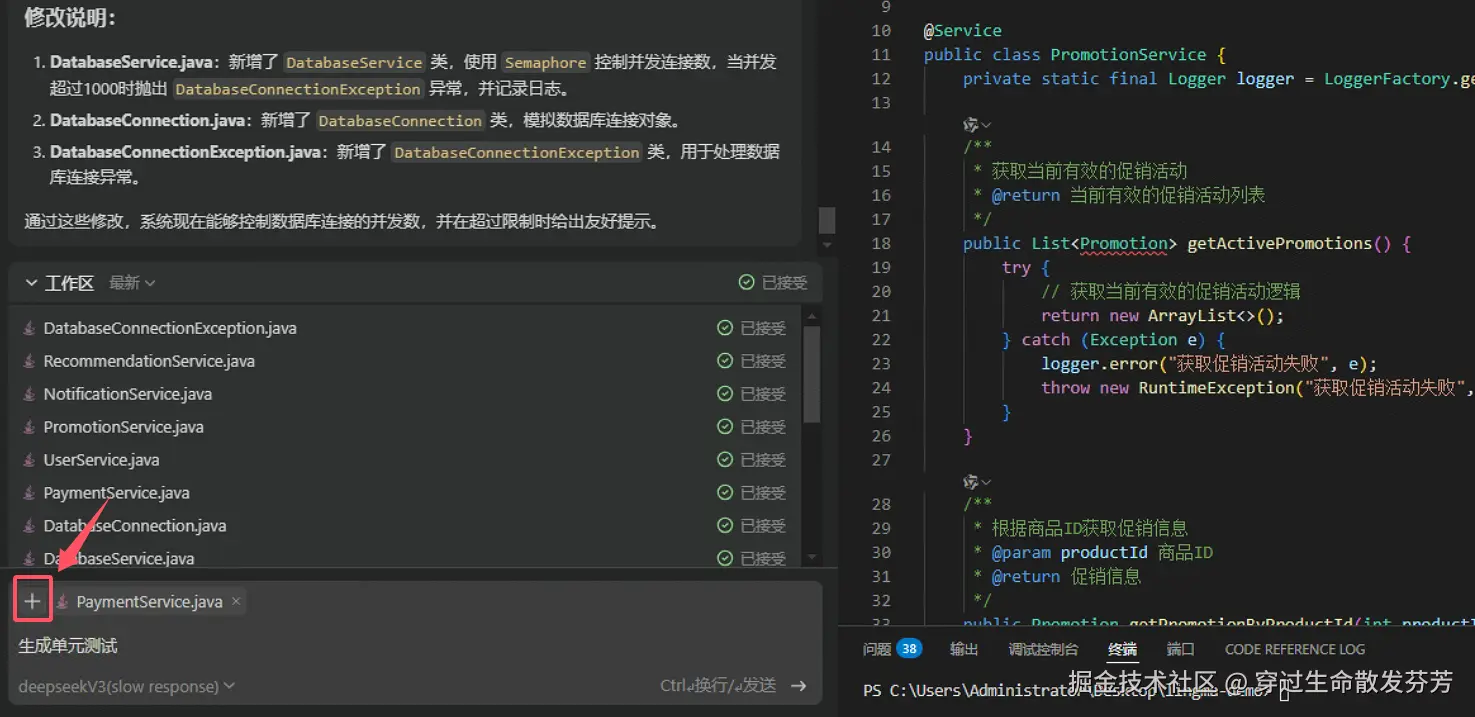This screenshot has width=1475, height=717.
Task: Click the Ctrl换行/发送 hint text
Action: pos(718,686)
